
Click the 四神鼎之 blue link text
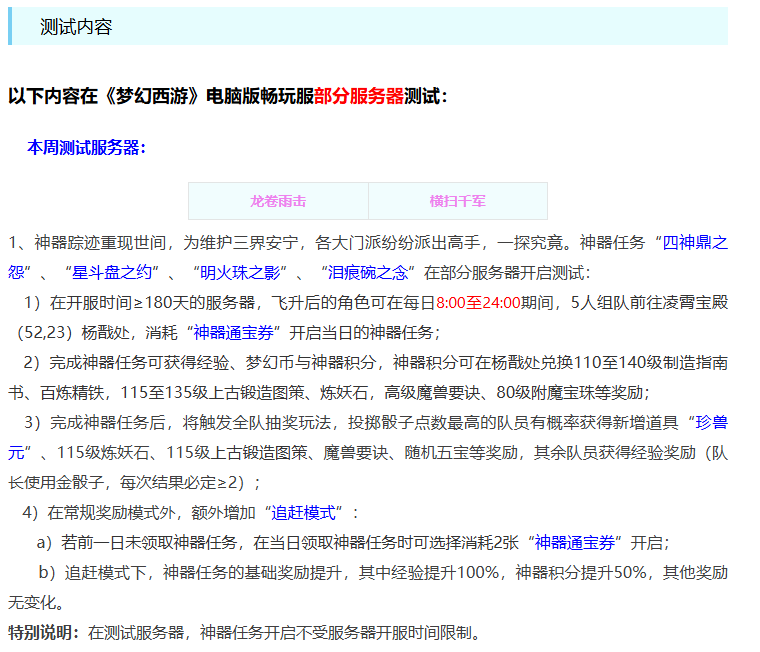coord(695,242)
